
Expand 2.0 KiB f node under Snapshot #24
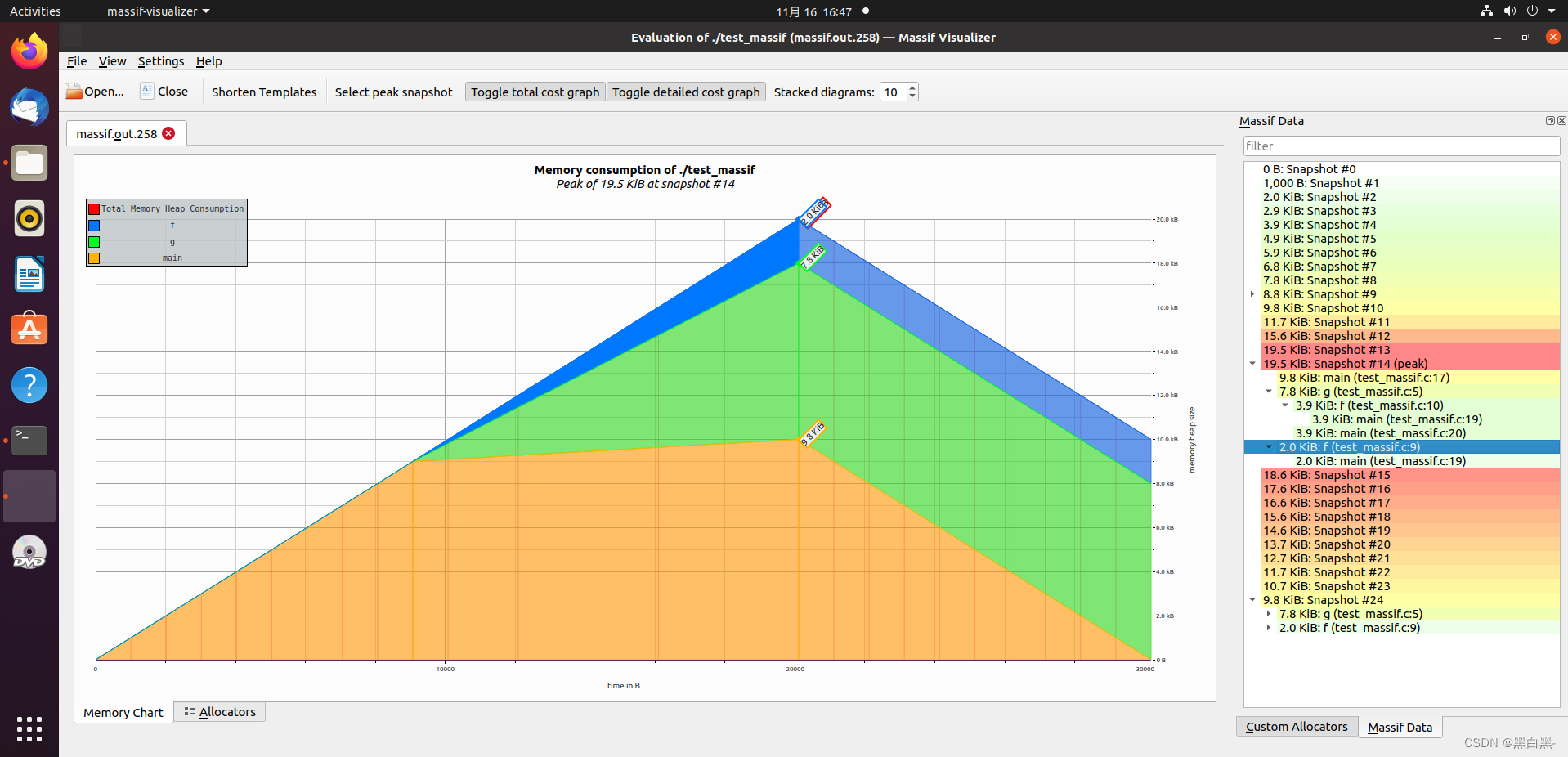1269,628
